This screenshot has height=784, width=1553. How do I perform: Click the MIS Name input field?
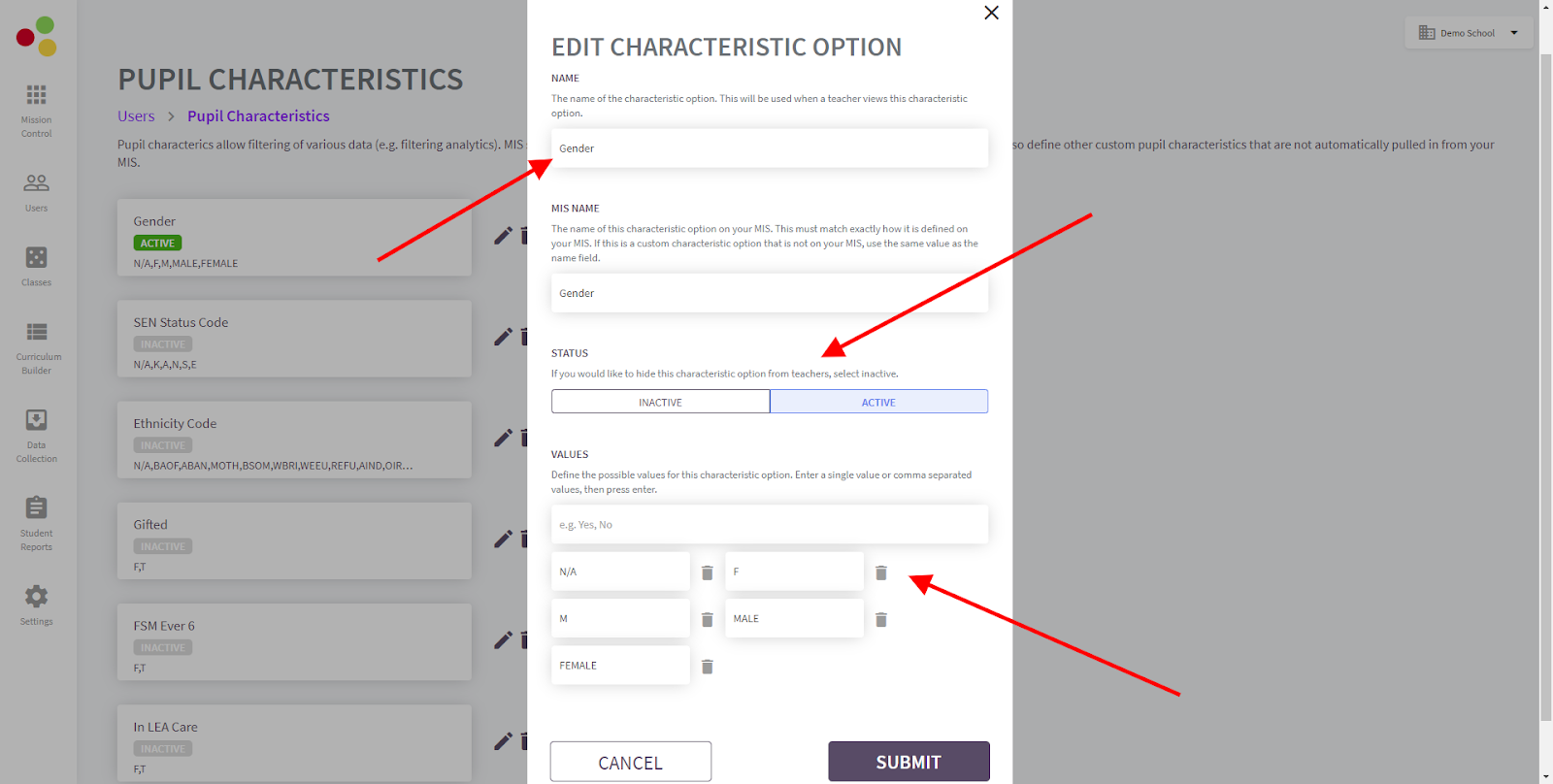(x=770, y=293)
